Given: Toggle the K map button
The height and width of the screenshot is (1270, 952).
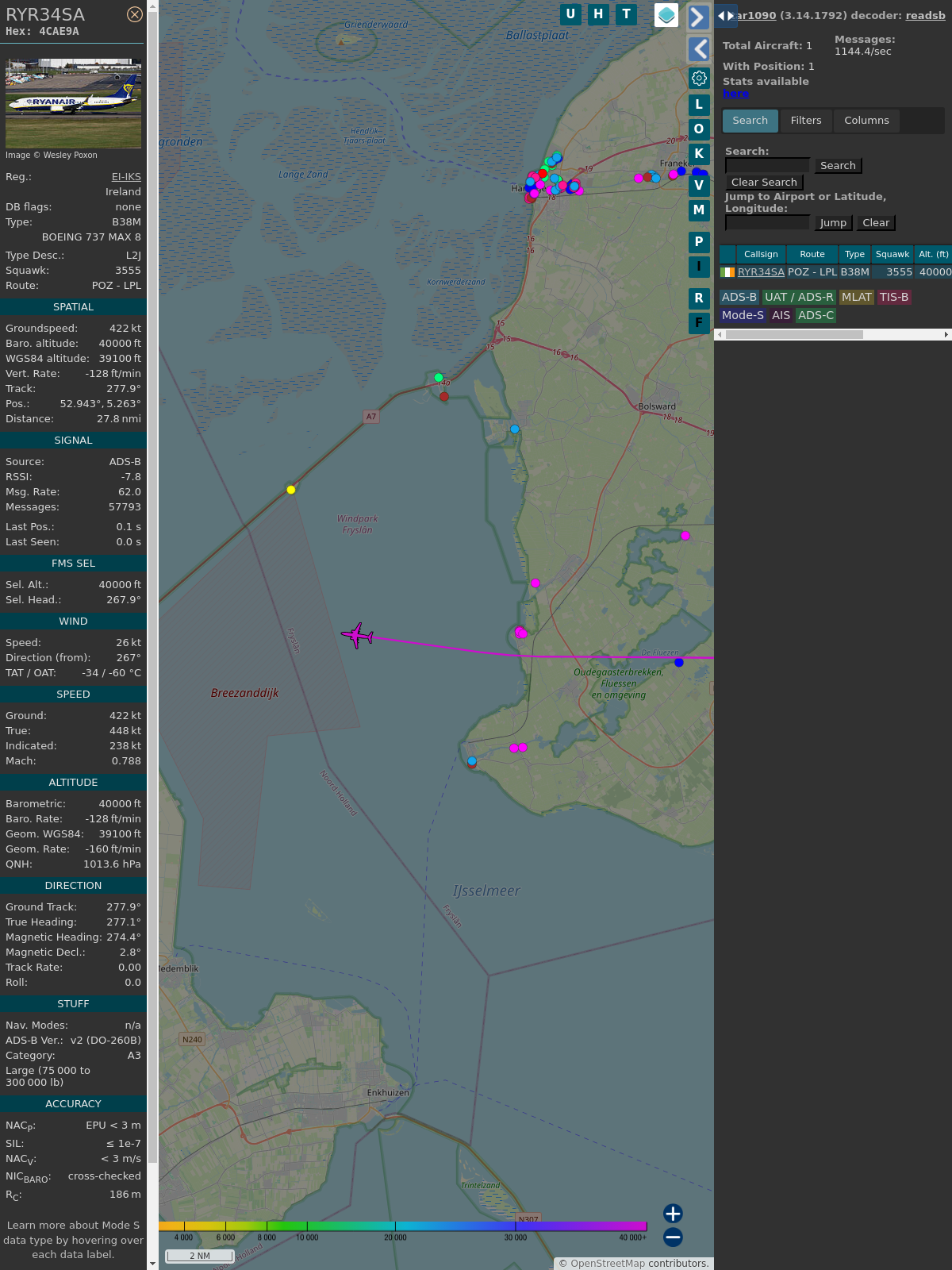Looking at the screenshot, I should tap(699, 154).
